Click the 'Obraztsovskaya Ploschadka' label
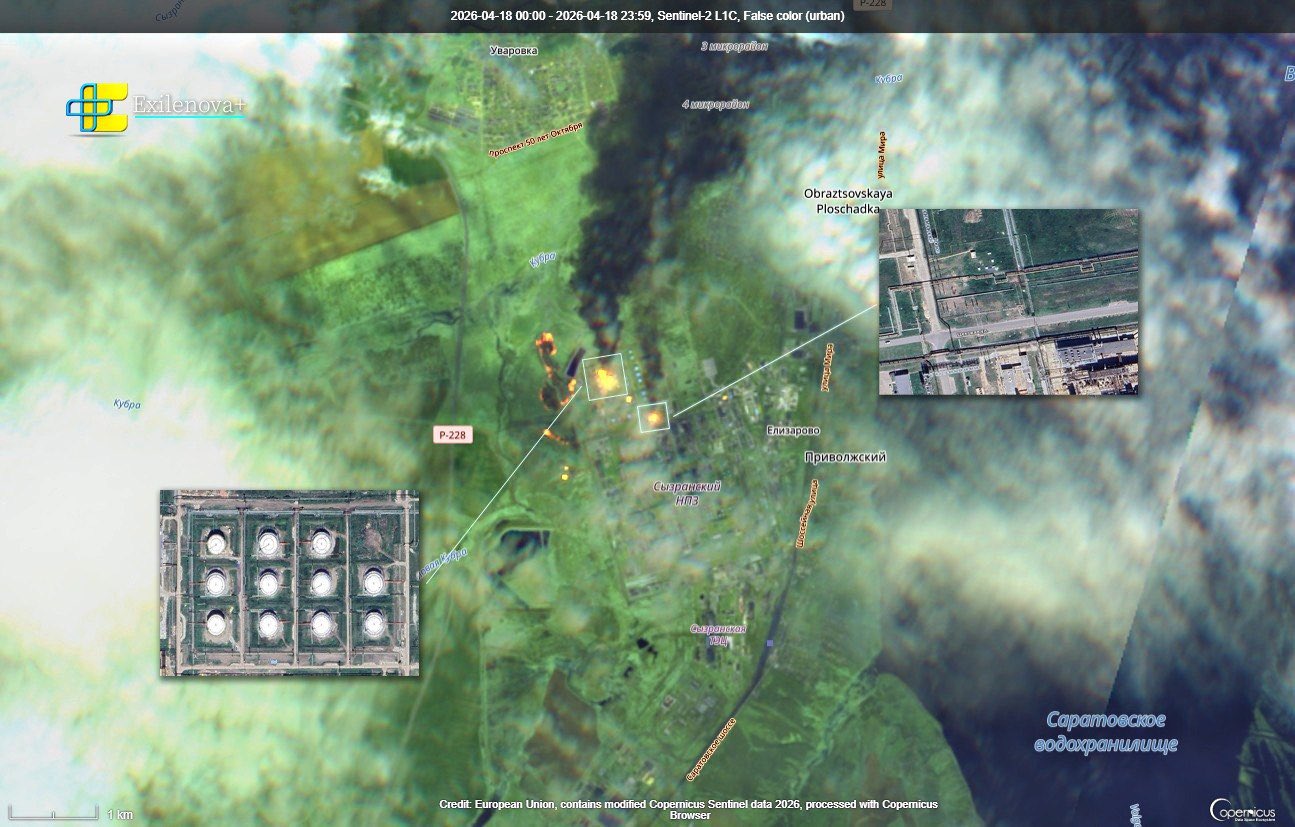 pyautogui.click(x=848, y=201)
